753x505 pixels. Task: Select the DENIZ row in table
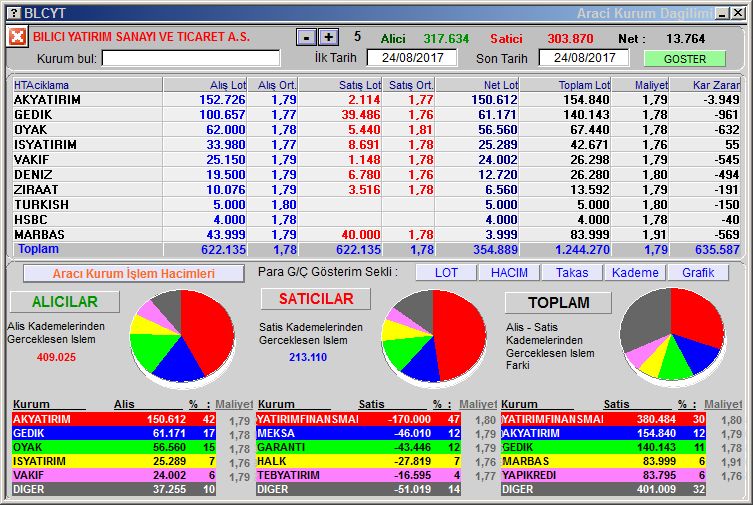(x=376, y=175)
